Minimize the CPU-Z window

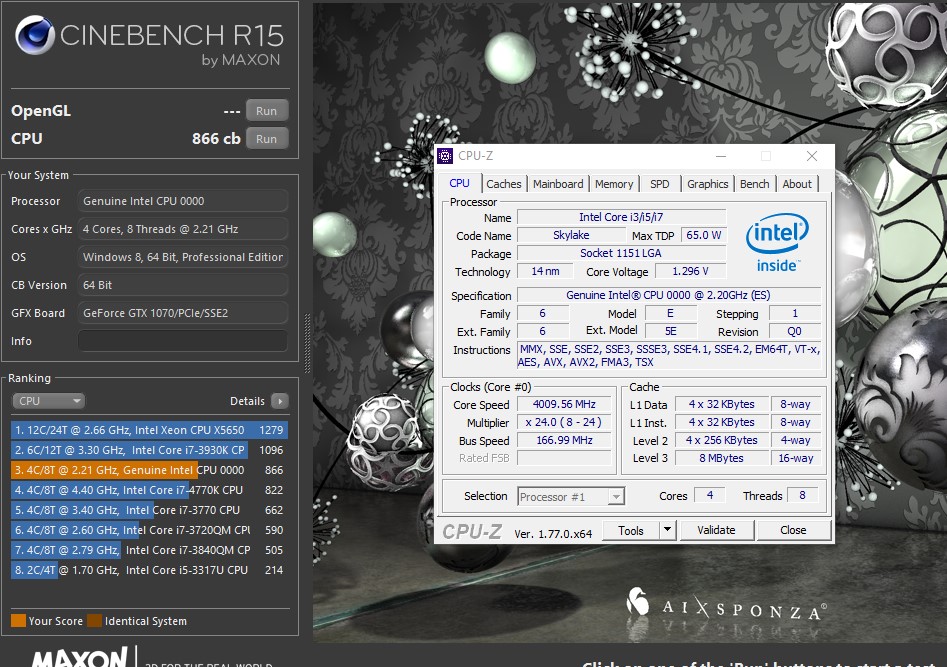point(721,156)
